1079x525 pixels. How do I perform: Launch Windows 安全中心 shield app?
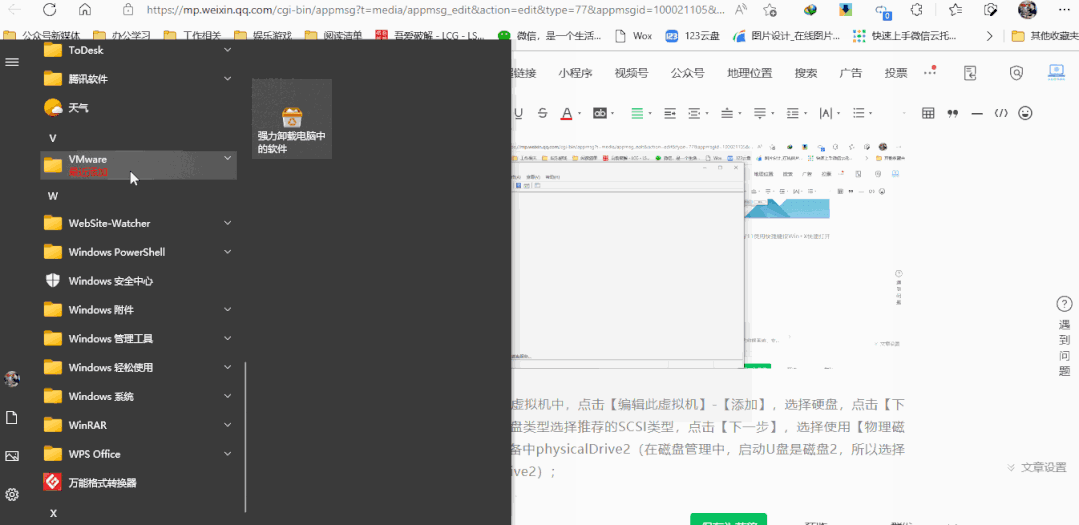click(138, 281)
